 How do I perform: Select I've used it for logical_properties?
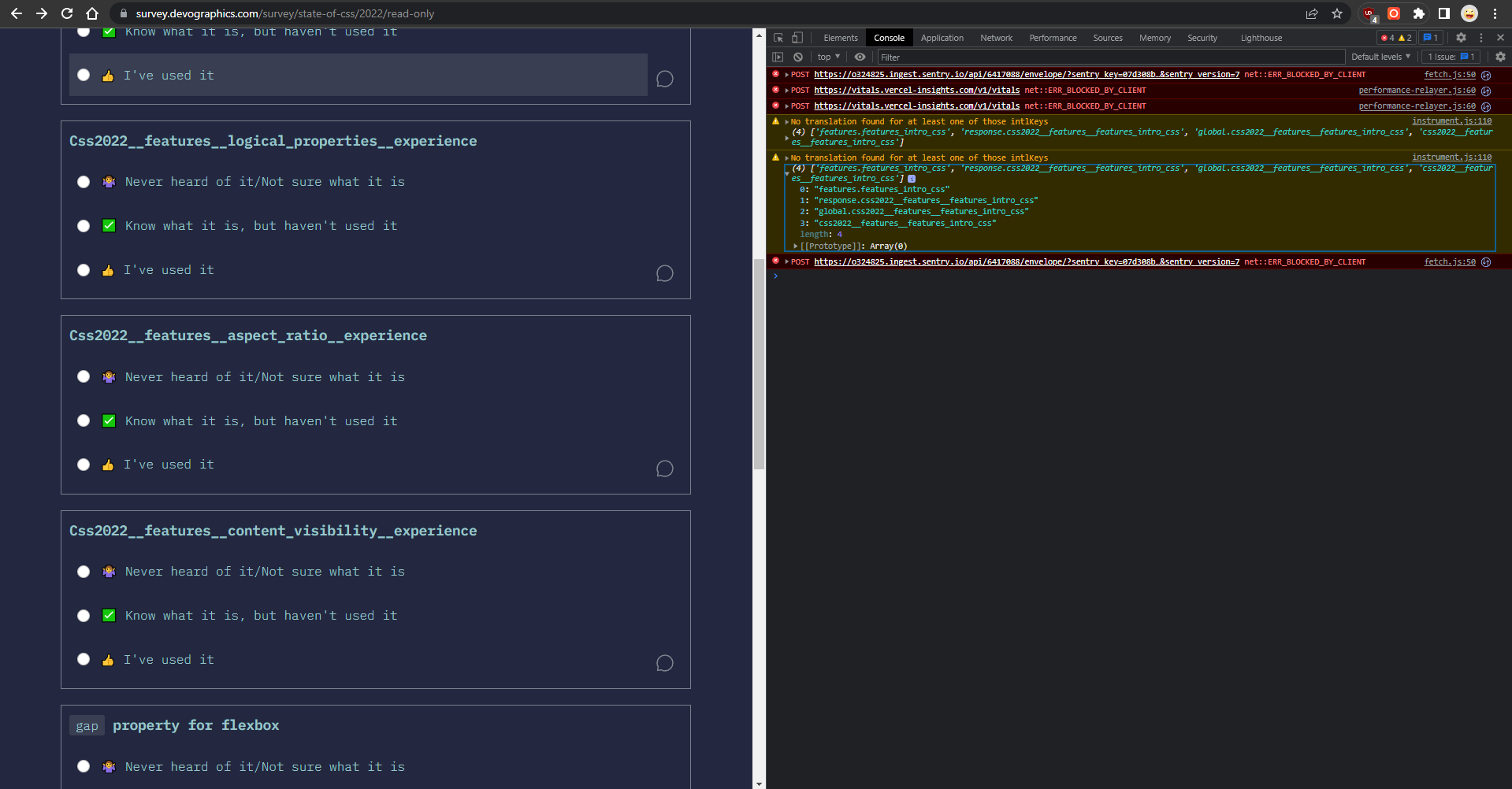tap(84, 270)
